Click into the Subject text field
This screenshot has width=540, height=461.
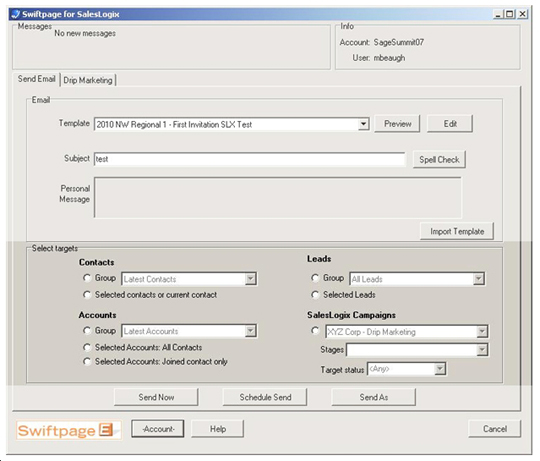249,159
